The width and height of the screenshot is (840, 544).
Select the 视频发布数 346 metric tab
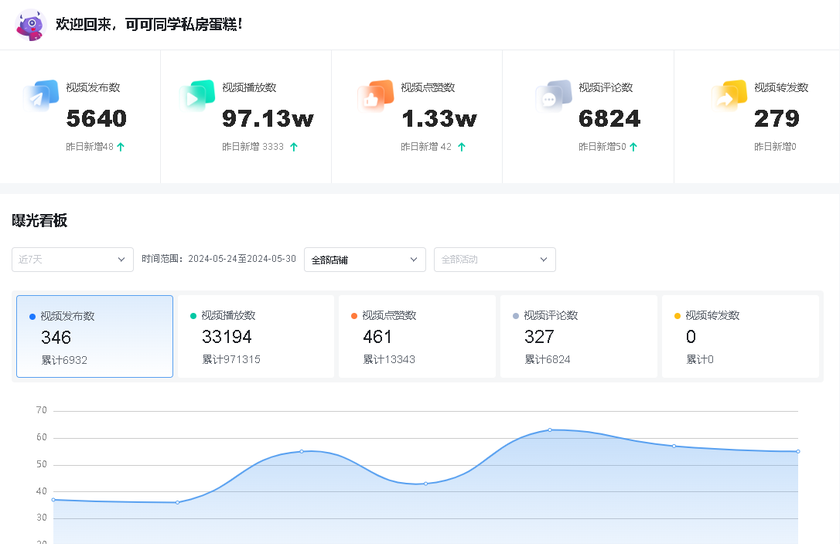pos(94,336)
